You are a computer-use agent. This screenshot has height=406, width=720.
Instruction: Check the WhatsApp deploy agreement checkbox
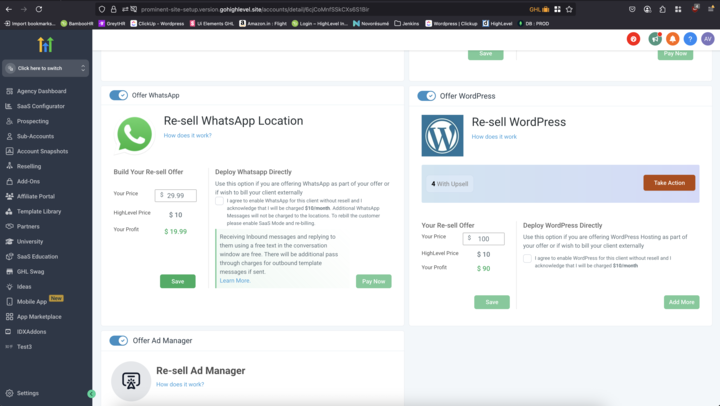pos(219,201)
